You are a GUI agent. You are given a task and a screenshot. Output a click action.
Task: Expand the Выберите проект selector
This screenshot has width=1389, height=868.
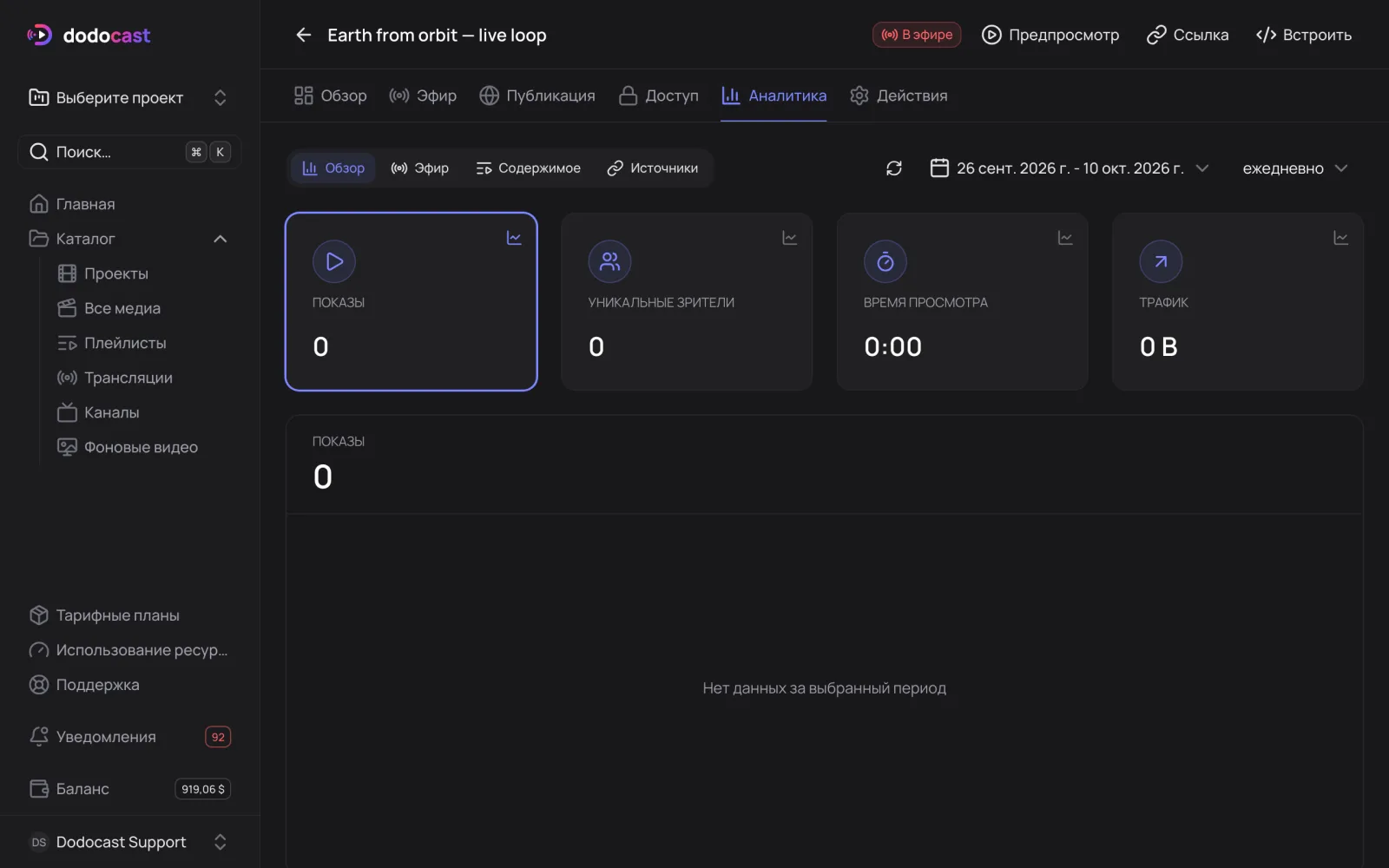point(129,97)
